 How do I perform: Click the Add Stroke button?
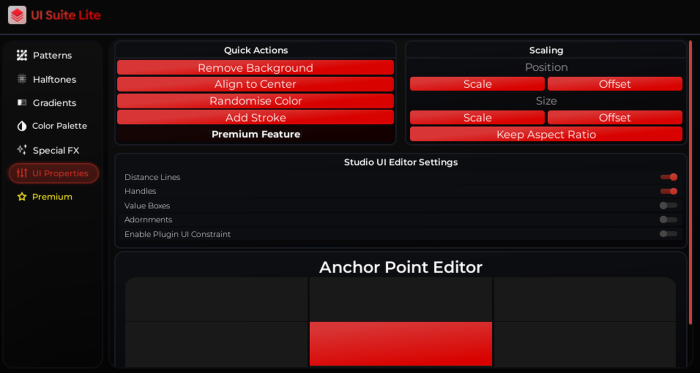coord(255,117)
